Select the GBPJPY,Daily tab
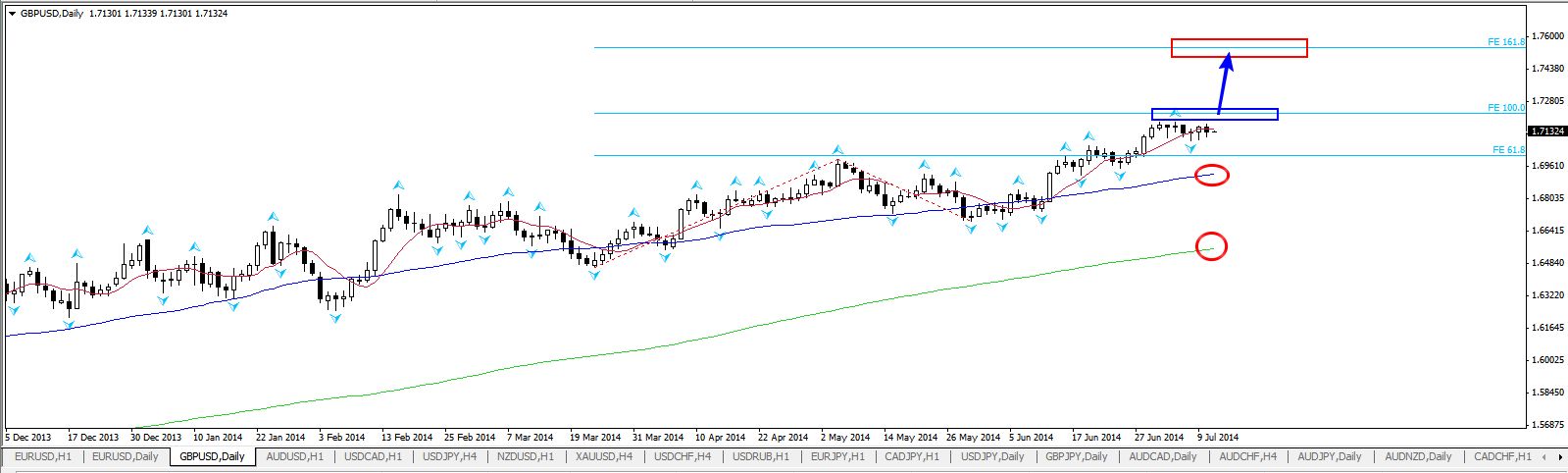Screen dimensions: 1568x473 pos(1077,457)
